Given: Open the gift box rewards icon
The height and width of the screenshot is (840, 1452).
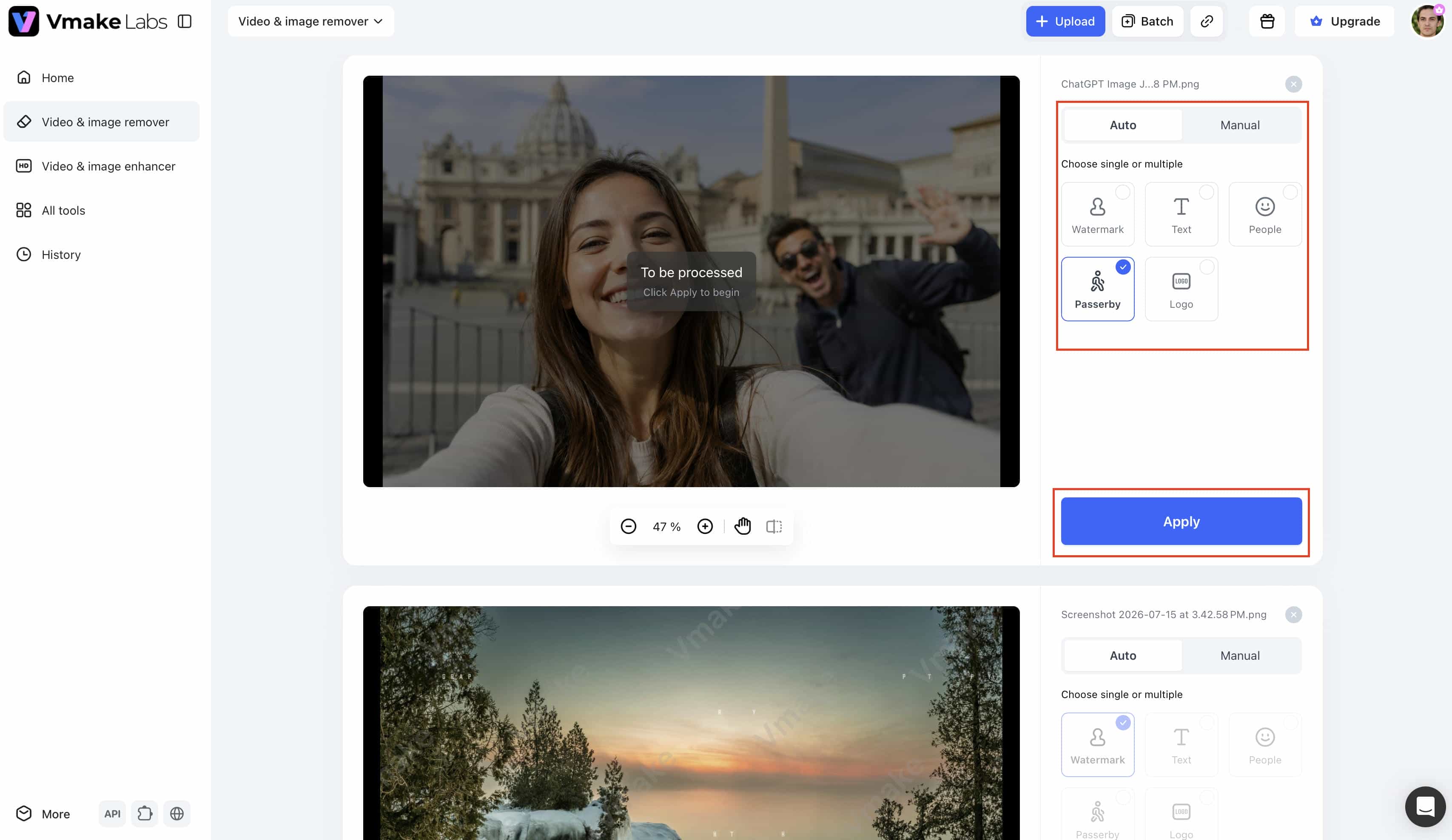Looking at the screenshot, I should click(x=1267, y=21).
